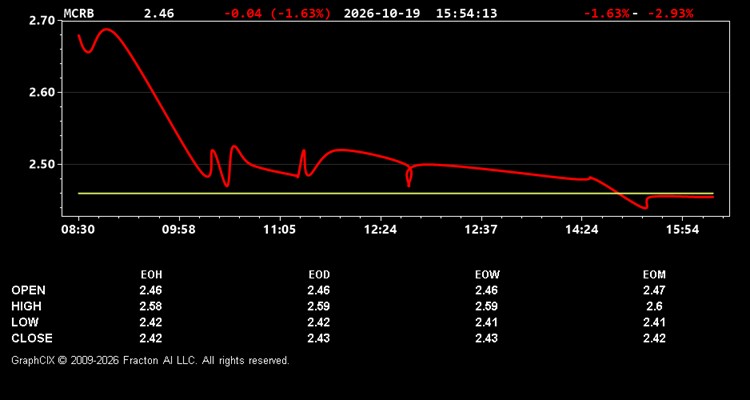Click EOH LOW value 2.42
The width and height of the screenshot is (750, 400).
pyautogui.click(x=151, y=322)
